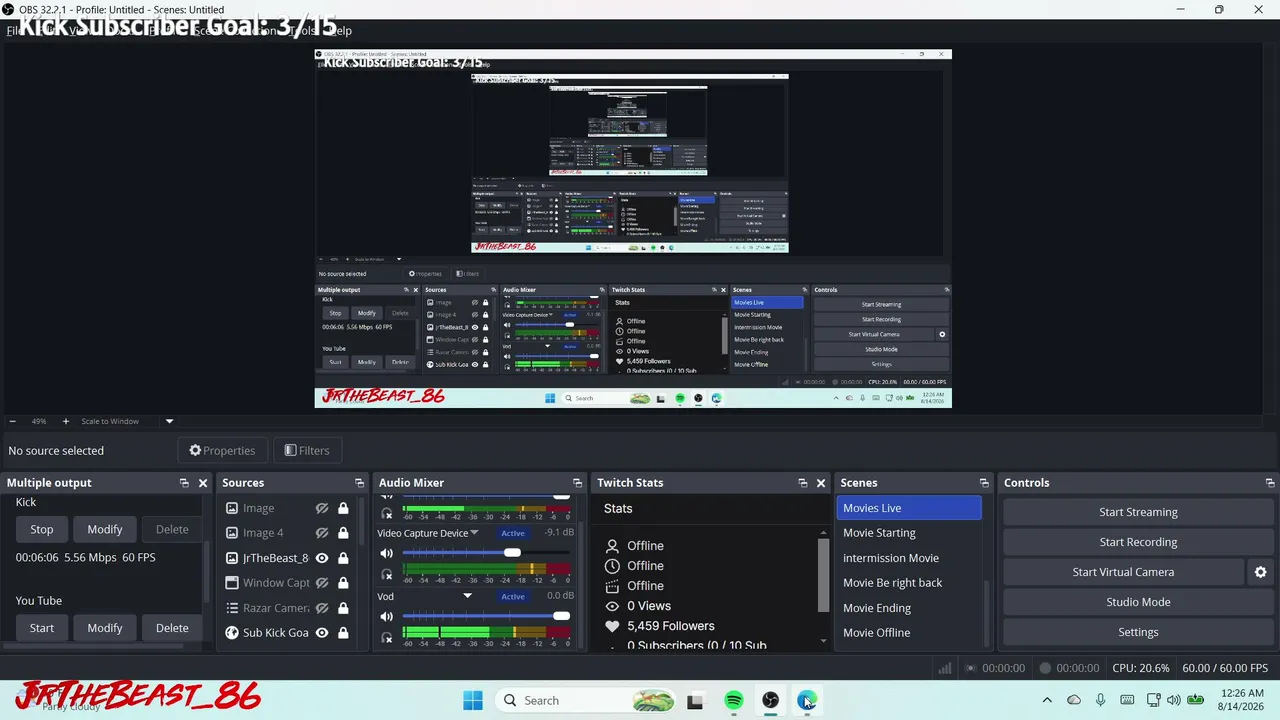This screenshot has width=1280, height=720.
Task: Open system volume tray icon
Action: click(1174, 700)
